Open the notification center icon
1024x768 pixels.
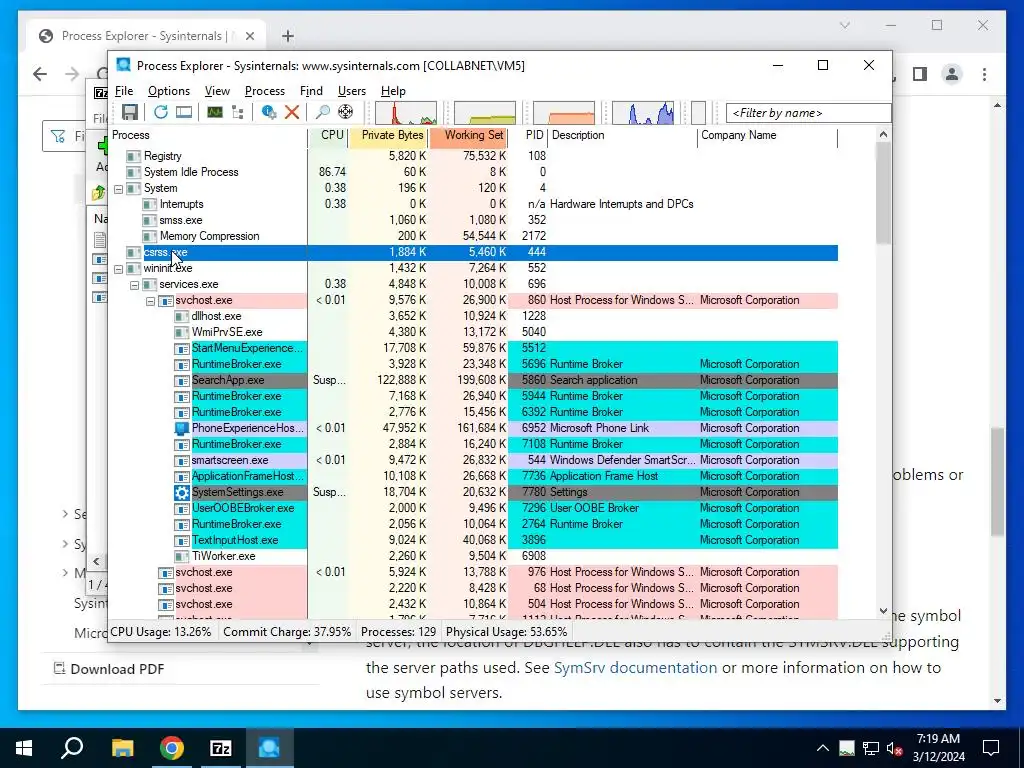(991, 748)
